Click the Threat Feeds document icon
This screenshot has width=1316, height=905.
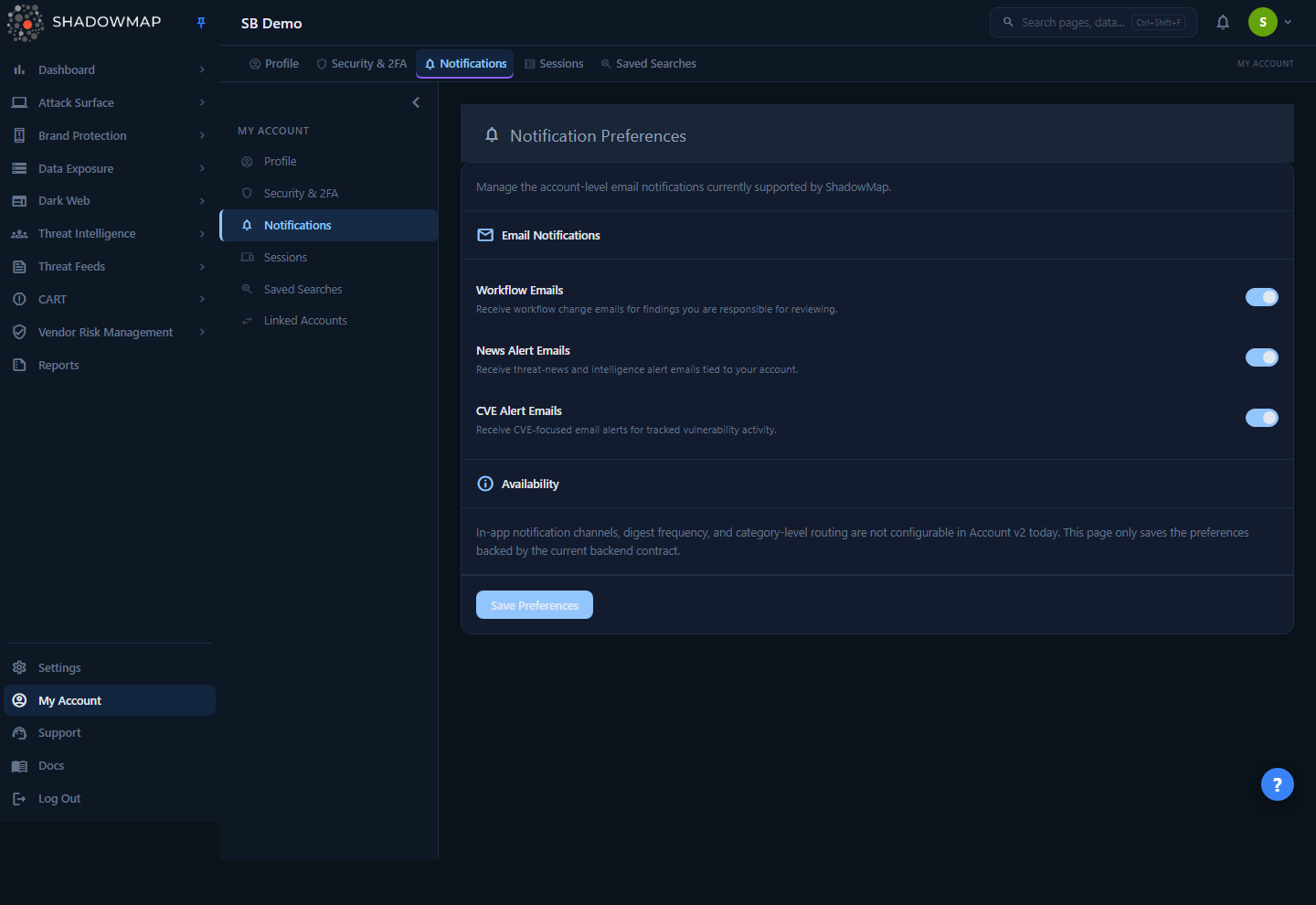[19, 267]
